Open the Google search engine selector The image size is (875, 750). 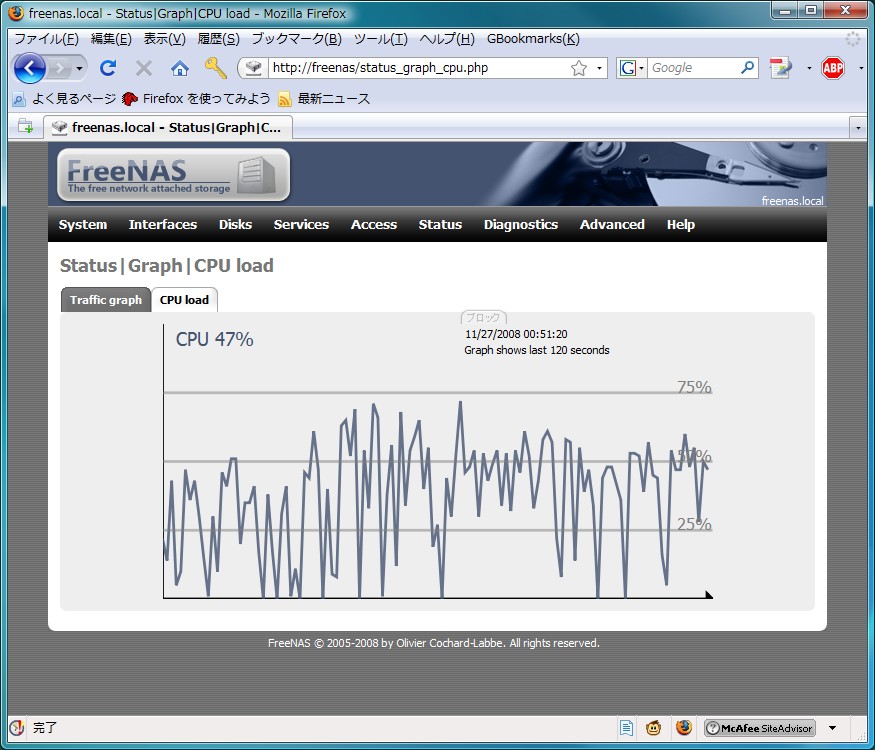pyautogui.click(x=632, y=68)
